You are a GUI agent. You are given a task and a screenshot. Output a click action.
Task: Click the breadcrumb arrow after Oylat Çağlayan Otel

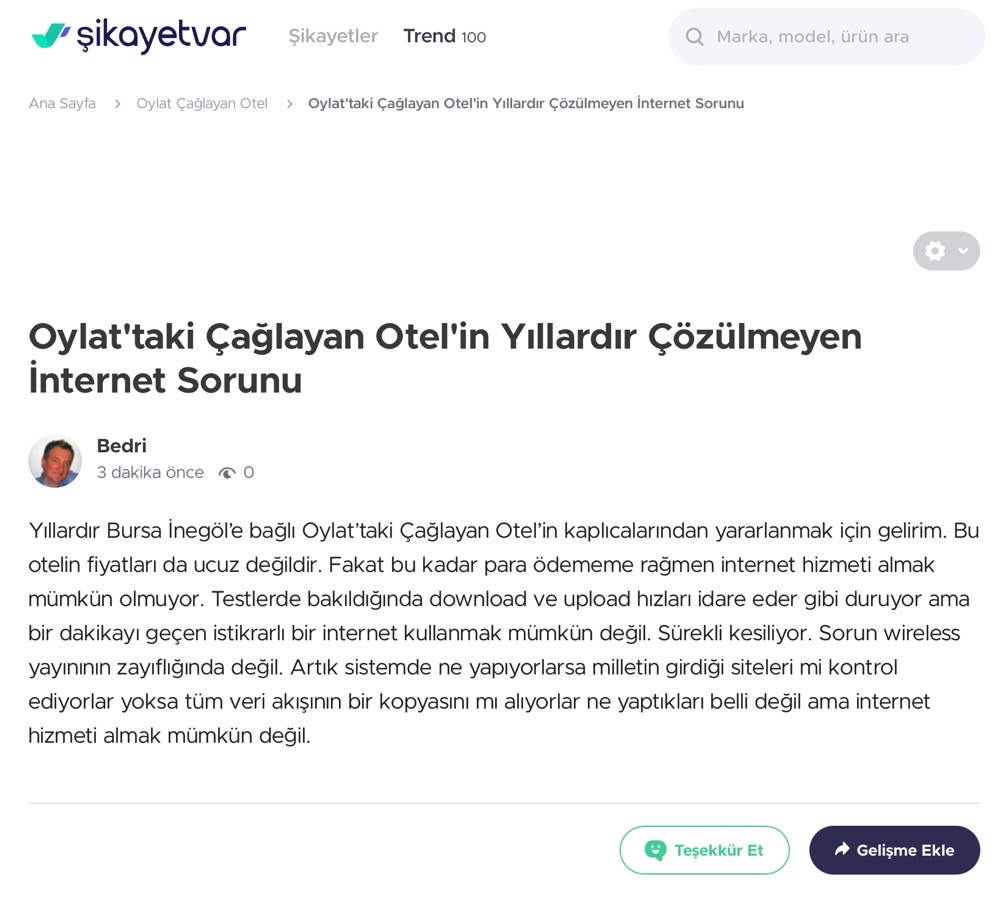[290, 104]
